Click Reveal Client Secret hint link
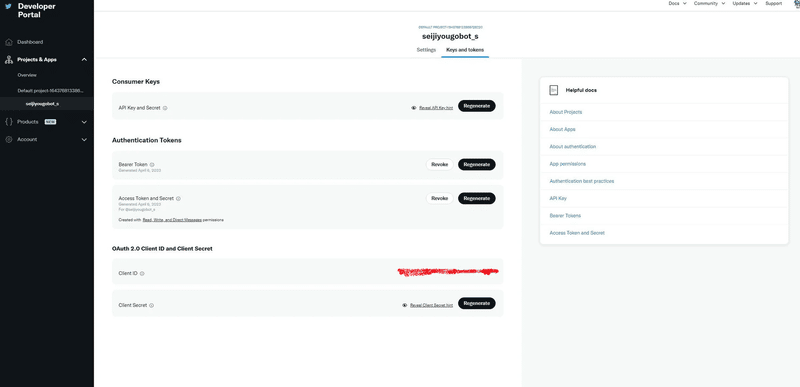The width and height of the screenshot is (800, 387). pyautogui.click(x=431, y=305)
